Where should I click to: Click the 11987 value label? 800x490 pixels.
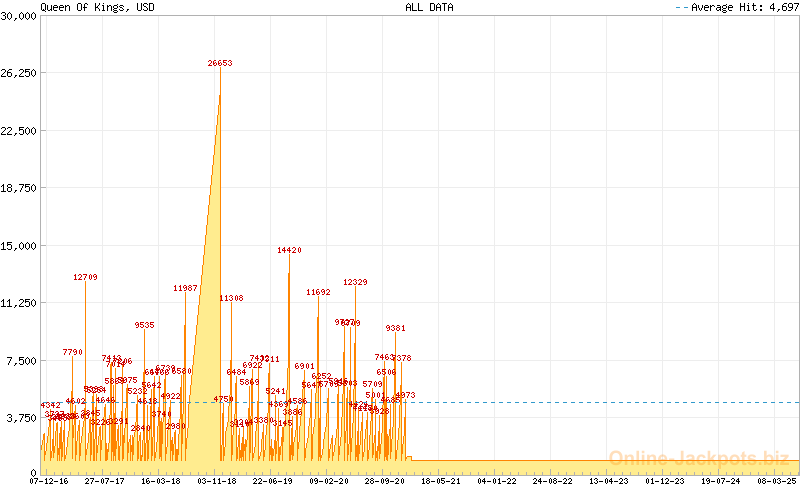tap(185, 288)
